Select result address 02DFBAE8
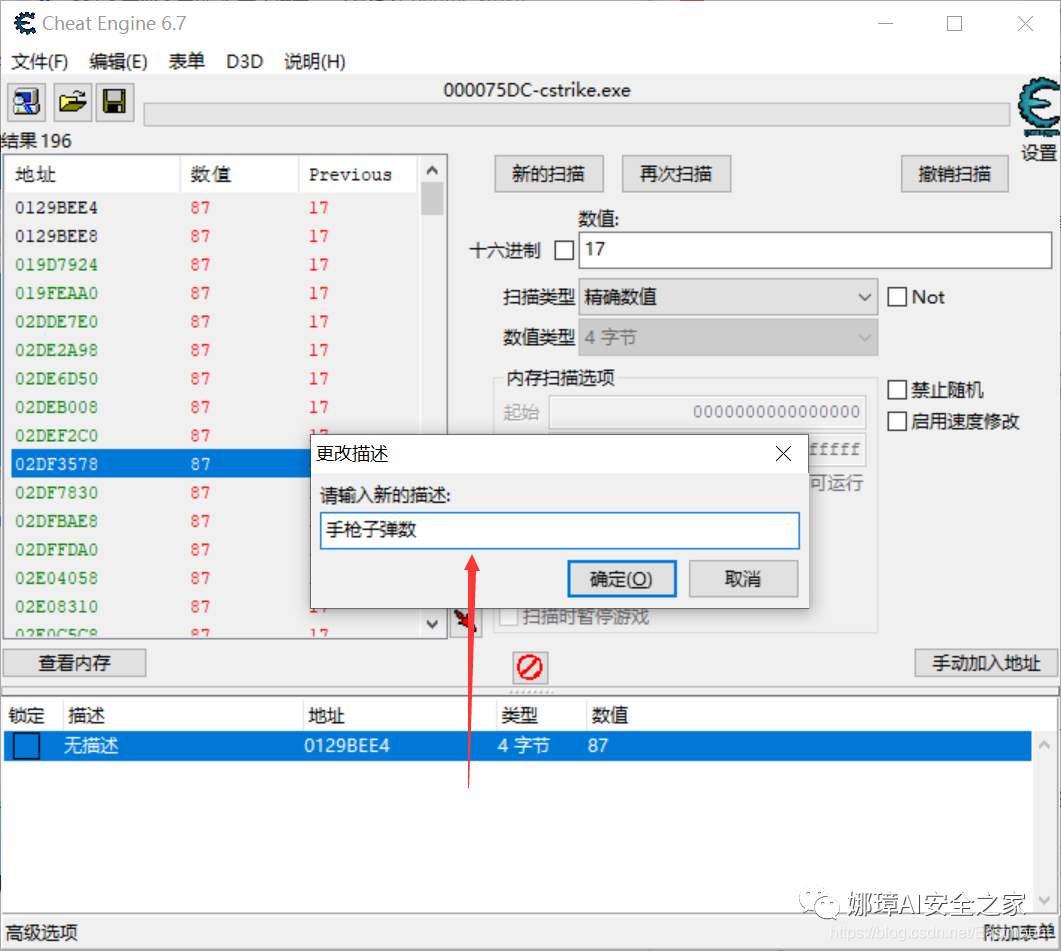Image resolution: width=1061 pixels, height=951 pixels. [56, 521]
